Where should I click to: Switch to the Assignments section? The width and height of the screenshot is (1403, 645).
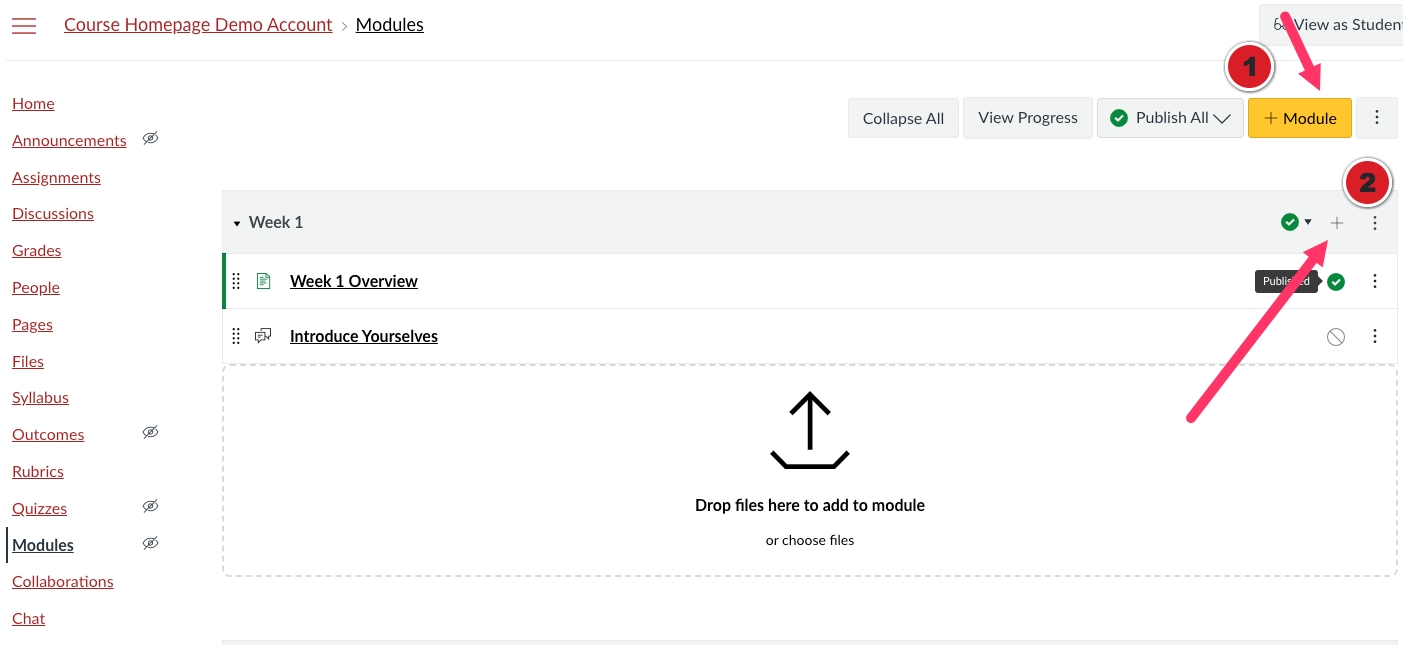click(56, 177)
